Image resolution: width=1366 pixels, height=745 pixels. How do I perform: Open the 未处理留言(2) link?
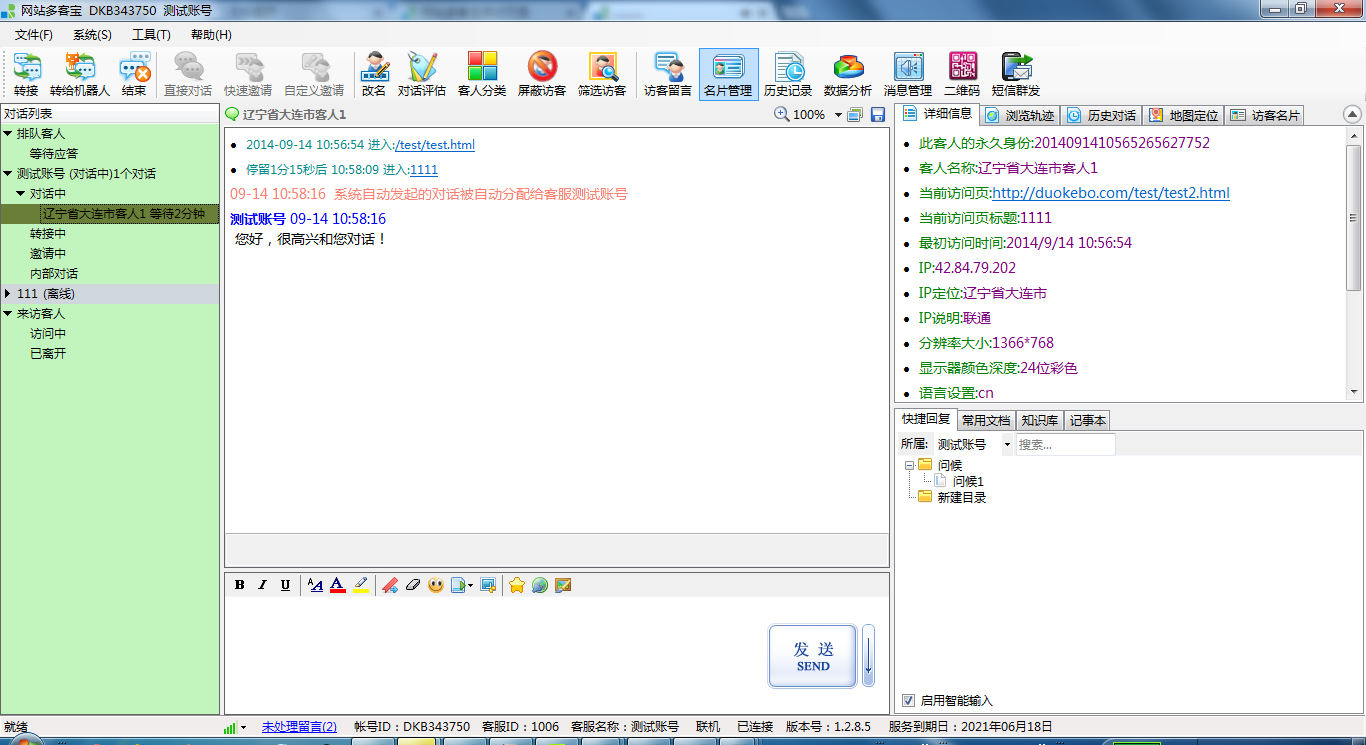(299, 727)
